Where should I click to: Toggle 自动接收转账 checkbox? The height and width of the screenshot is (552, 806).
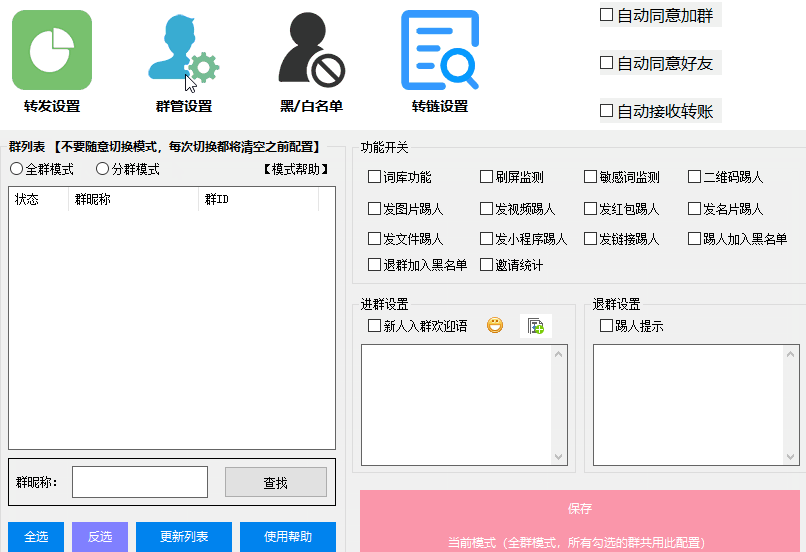point(606,111)
